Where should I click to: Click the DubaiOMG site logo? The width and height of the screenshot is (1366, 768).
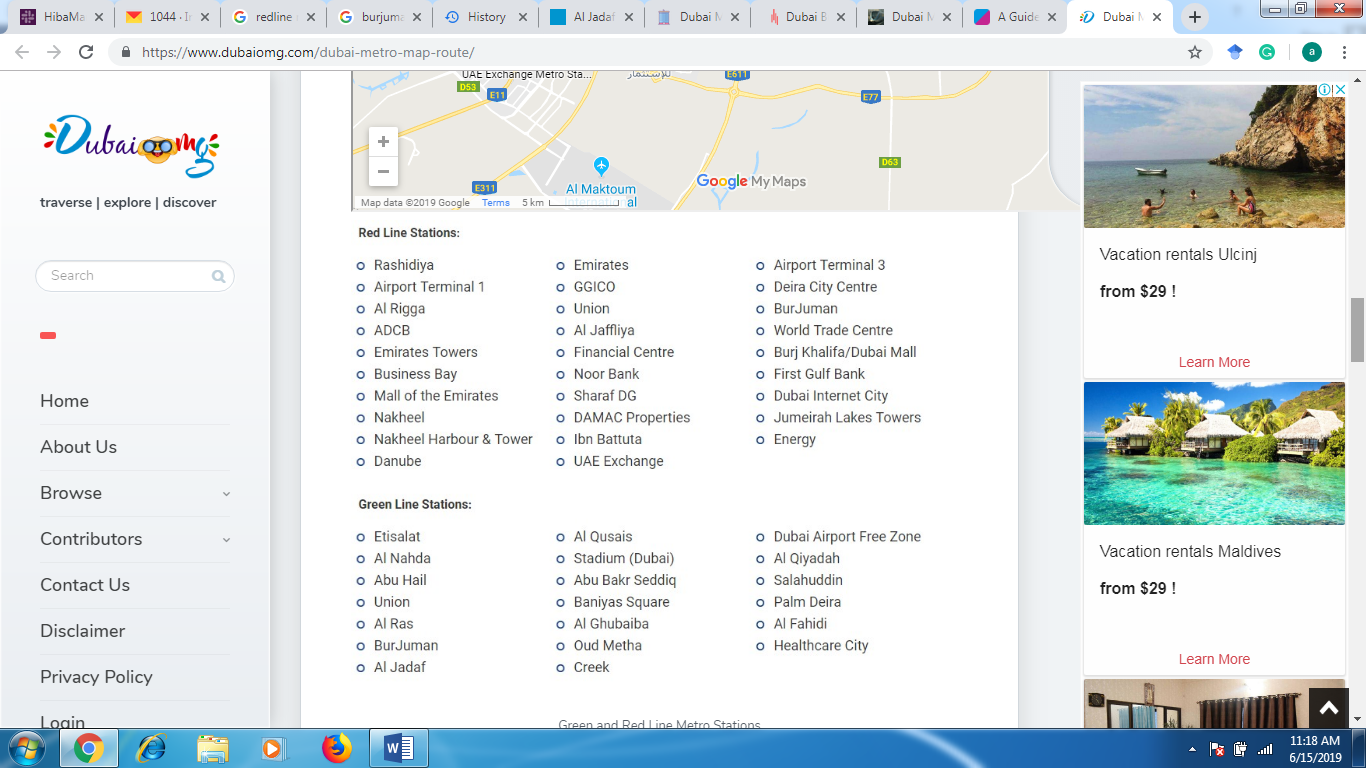(x=130, y=148)
